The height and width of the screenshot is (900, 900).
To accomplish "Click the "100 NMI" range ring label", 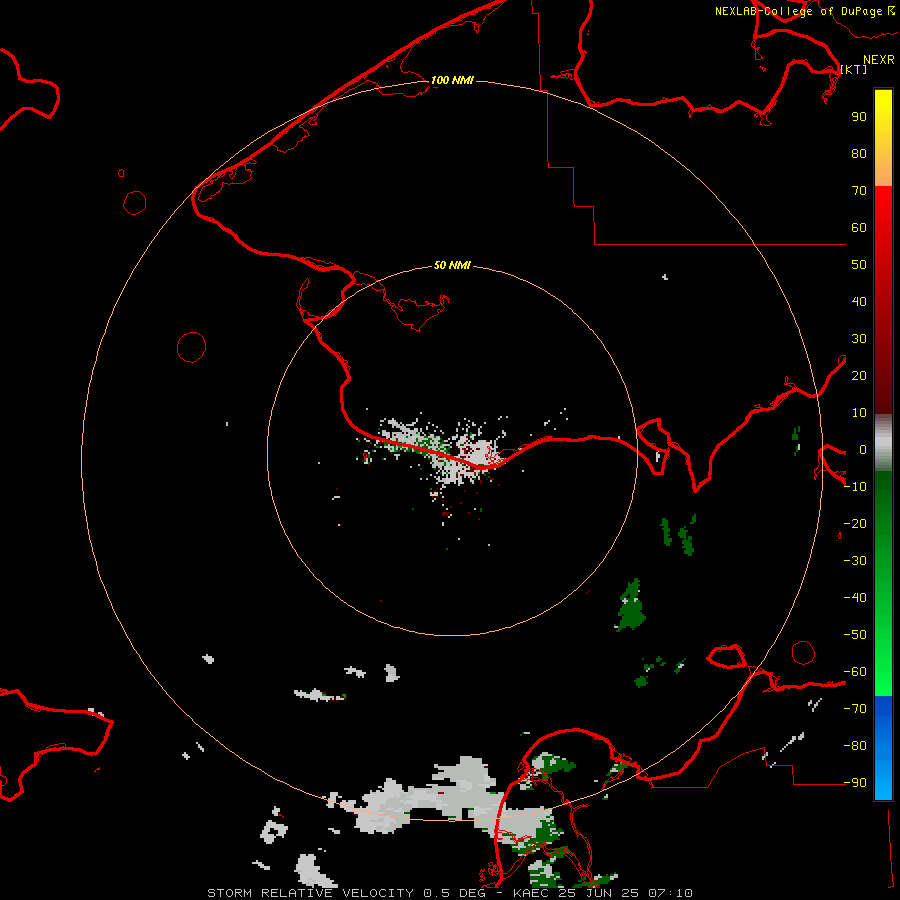I will click(x=452, y=80).
